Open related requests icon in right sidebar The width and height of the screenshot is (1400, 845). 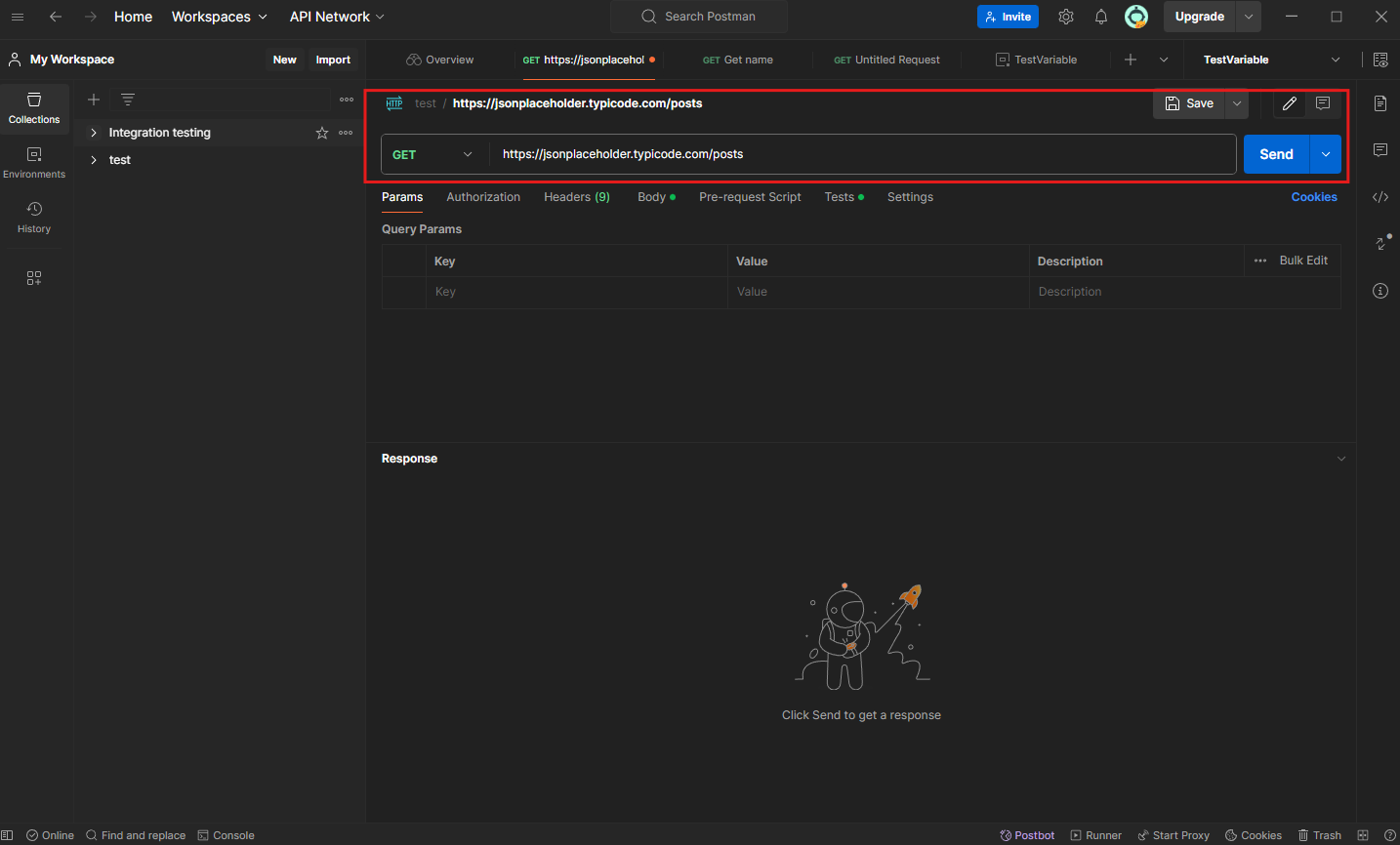(x=1382, y=242)
